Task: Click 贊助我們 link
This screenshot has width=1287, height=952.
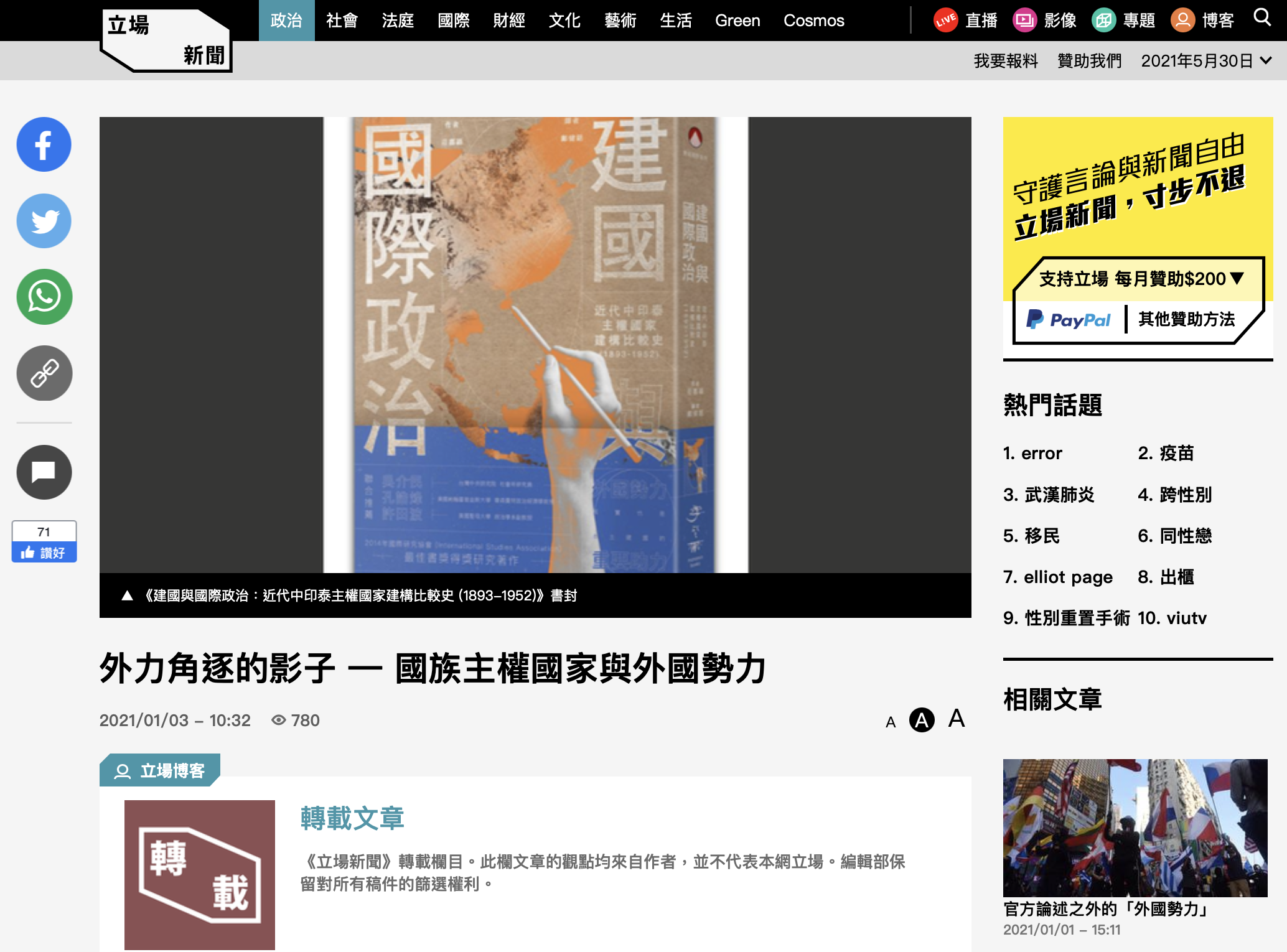Action: click(1089, 60)
